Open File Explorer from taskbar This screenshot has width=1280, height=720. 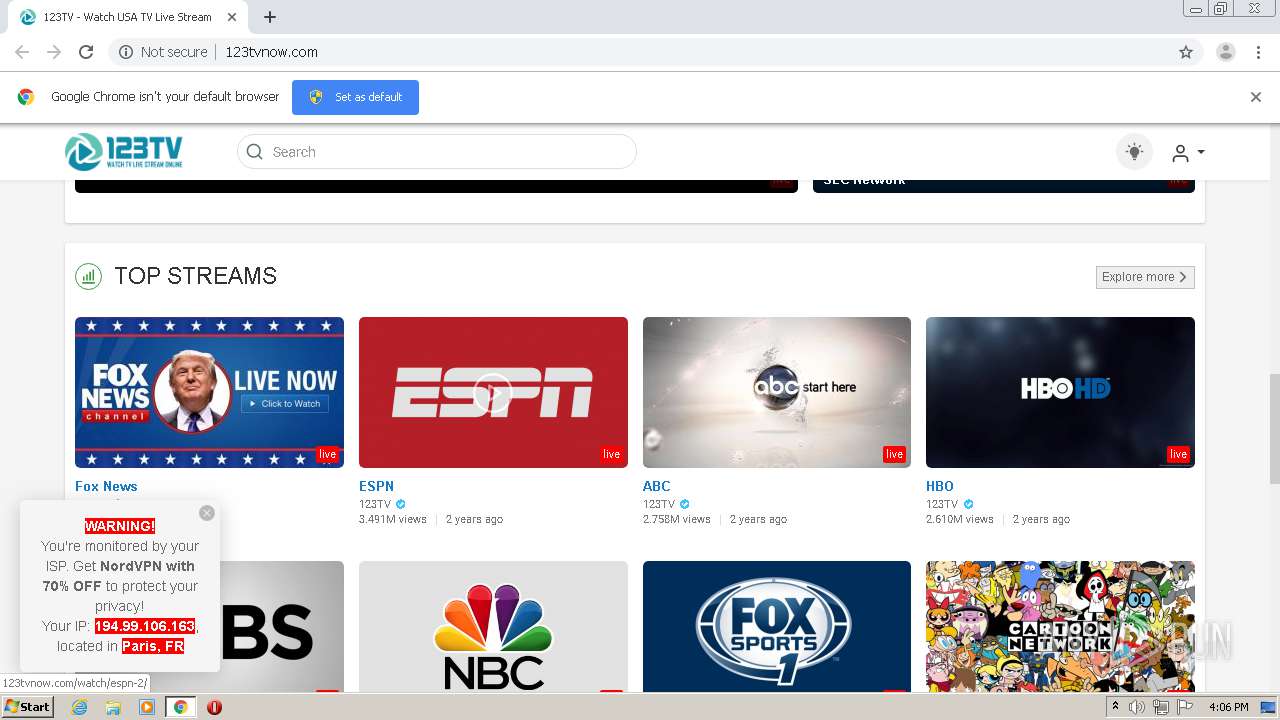pos(113,707)
